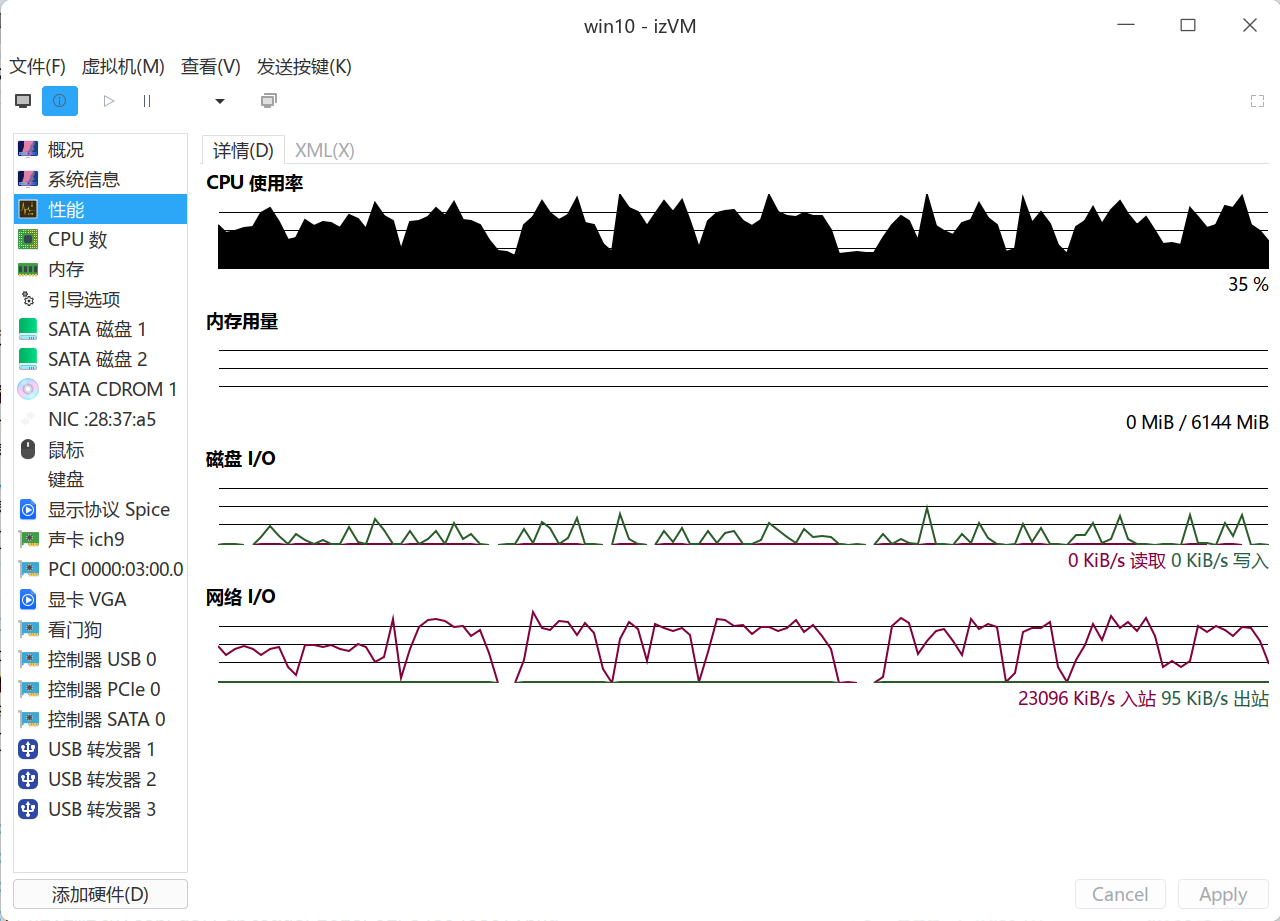Viewport: 1280px width, 921px height.
Task: Select the 内存 memory icon
Action: click(28, 270)
